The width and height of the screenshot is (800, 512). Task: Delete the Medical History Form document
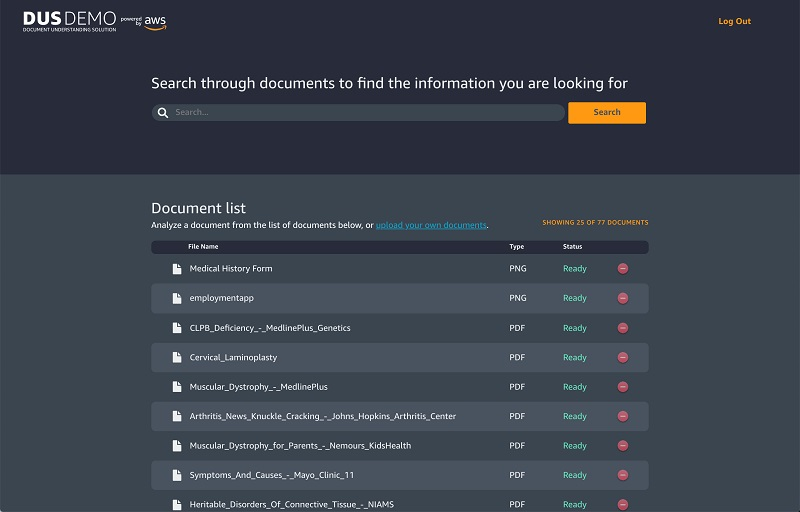click(623, 269)
